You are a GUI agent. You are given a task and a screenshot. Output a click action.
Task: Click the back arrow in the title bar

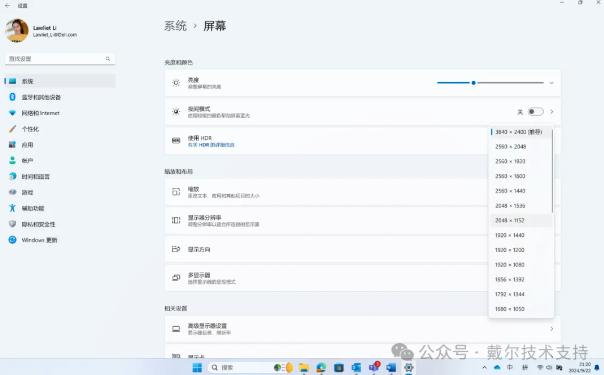pos(7,5)
